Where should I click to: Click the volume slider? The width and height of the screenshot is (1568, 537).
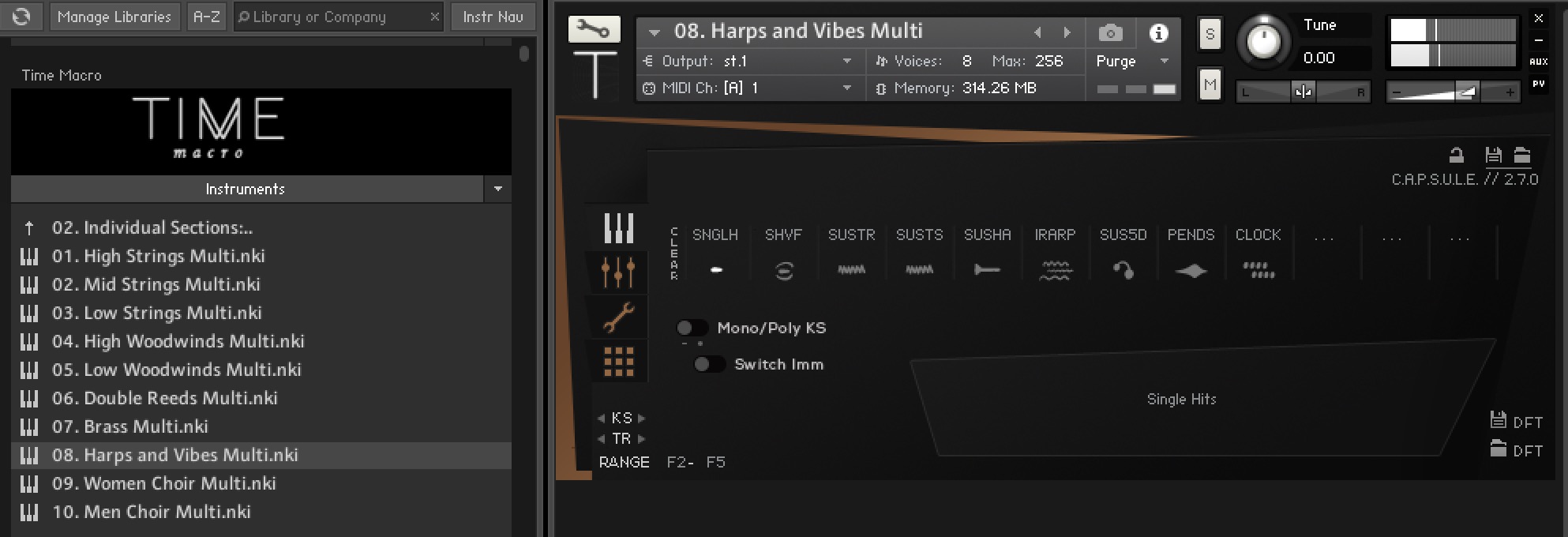1454,92
